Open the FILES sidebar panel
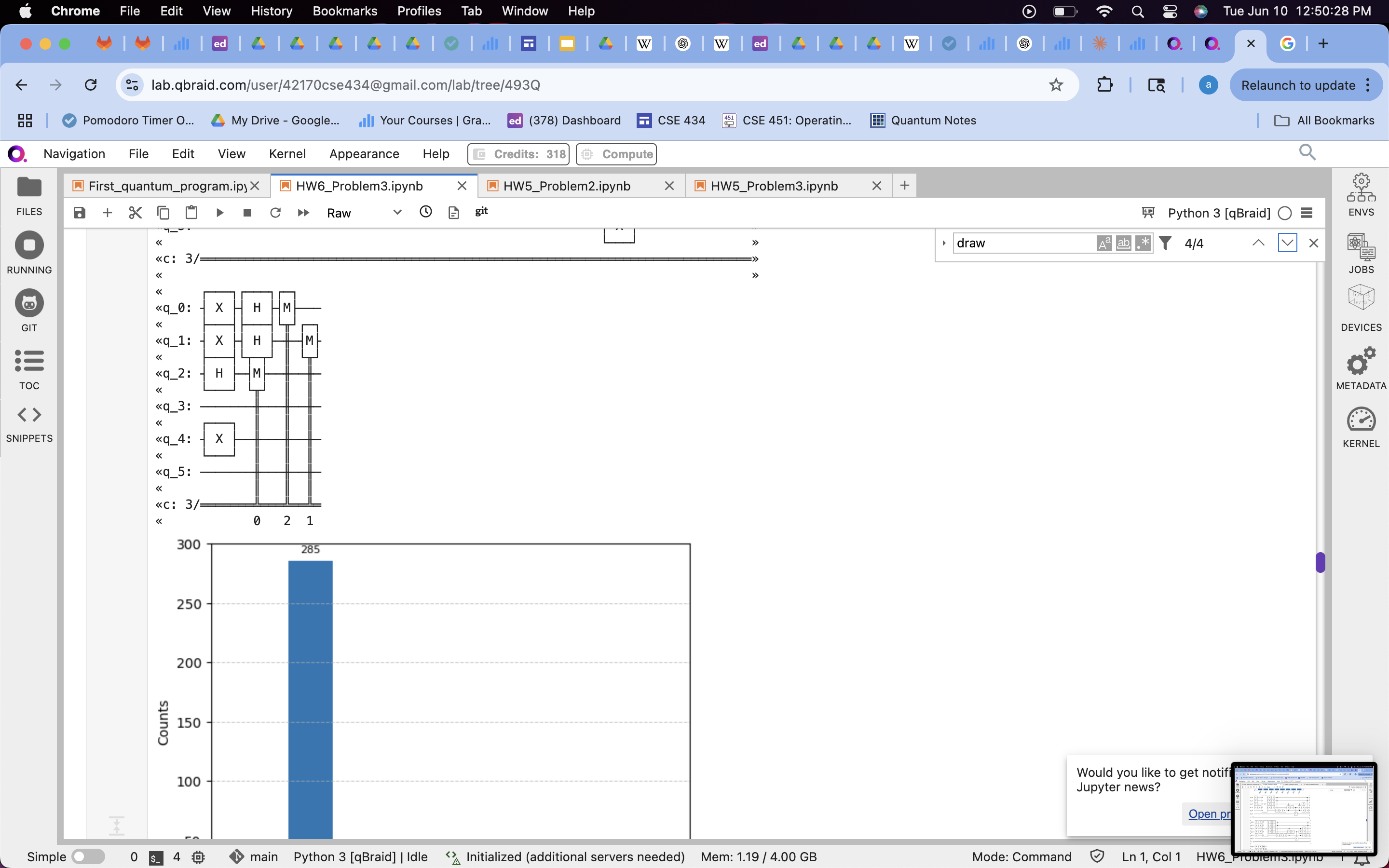 coord(29,196)
